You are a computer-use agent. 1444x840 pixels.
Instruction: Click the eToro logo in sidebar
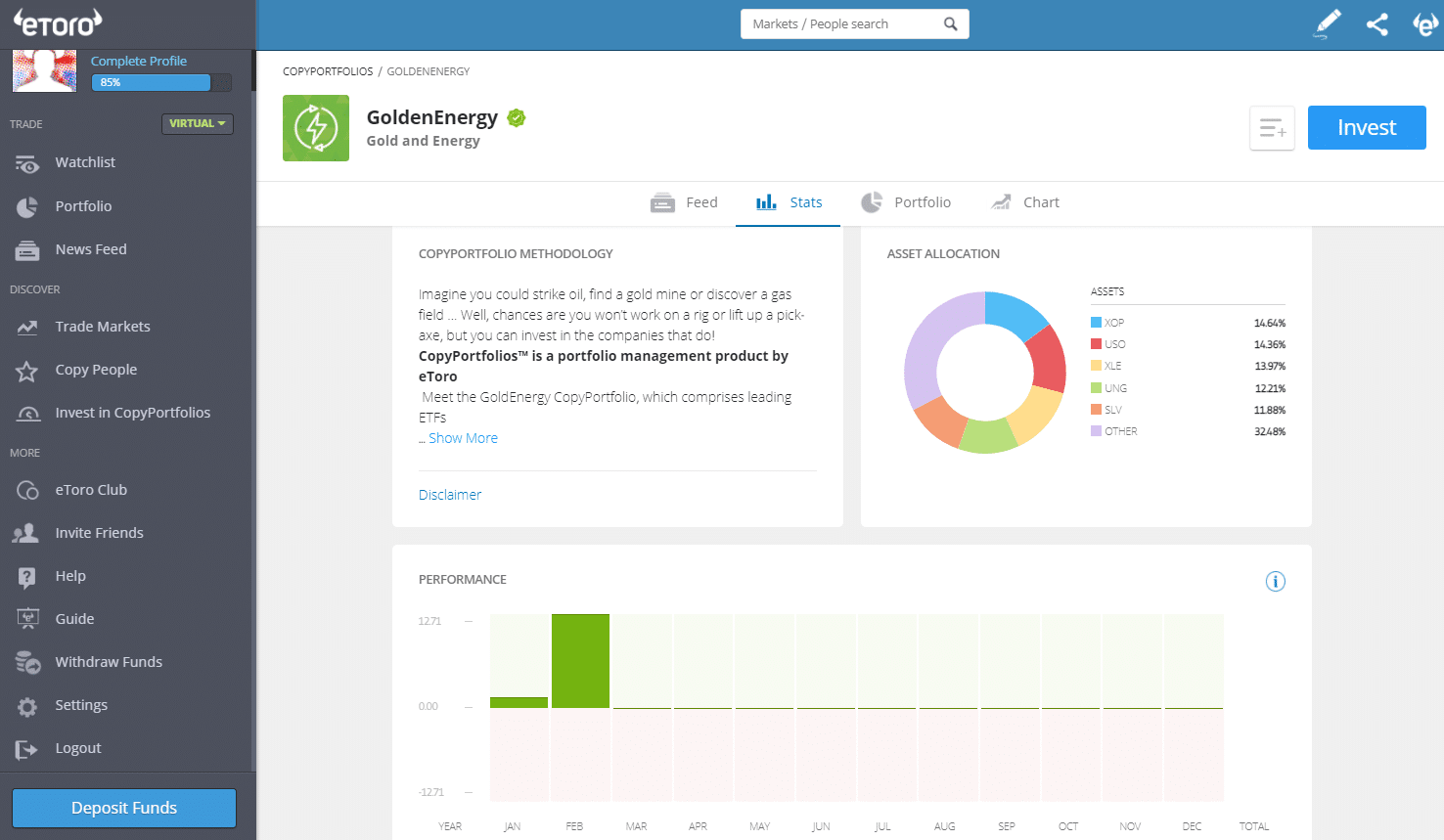coord(58,22)
